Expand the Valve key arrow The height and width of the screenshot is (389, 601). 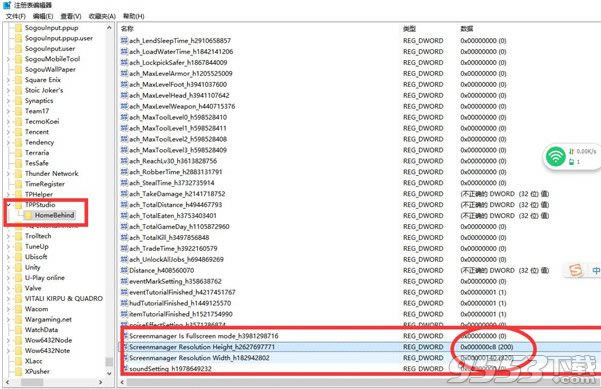pyautogui.click(x=8, y=288)
